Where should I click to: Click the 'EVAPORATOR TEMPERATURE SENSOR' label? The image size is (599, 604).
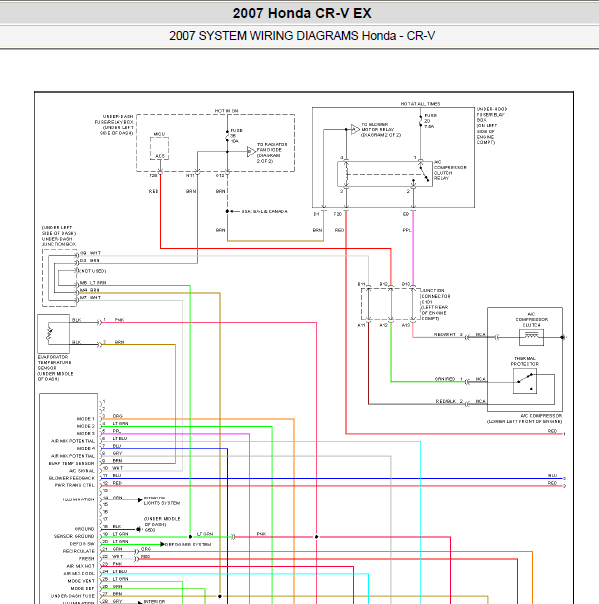pyautogui.click(x=55, y=368)
